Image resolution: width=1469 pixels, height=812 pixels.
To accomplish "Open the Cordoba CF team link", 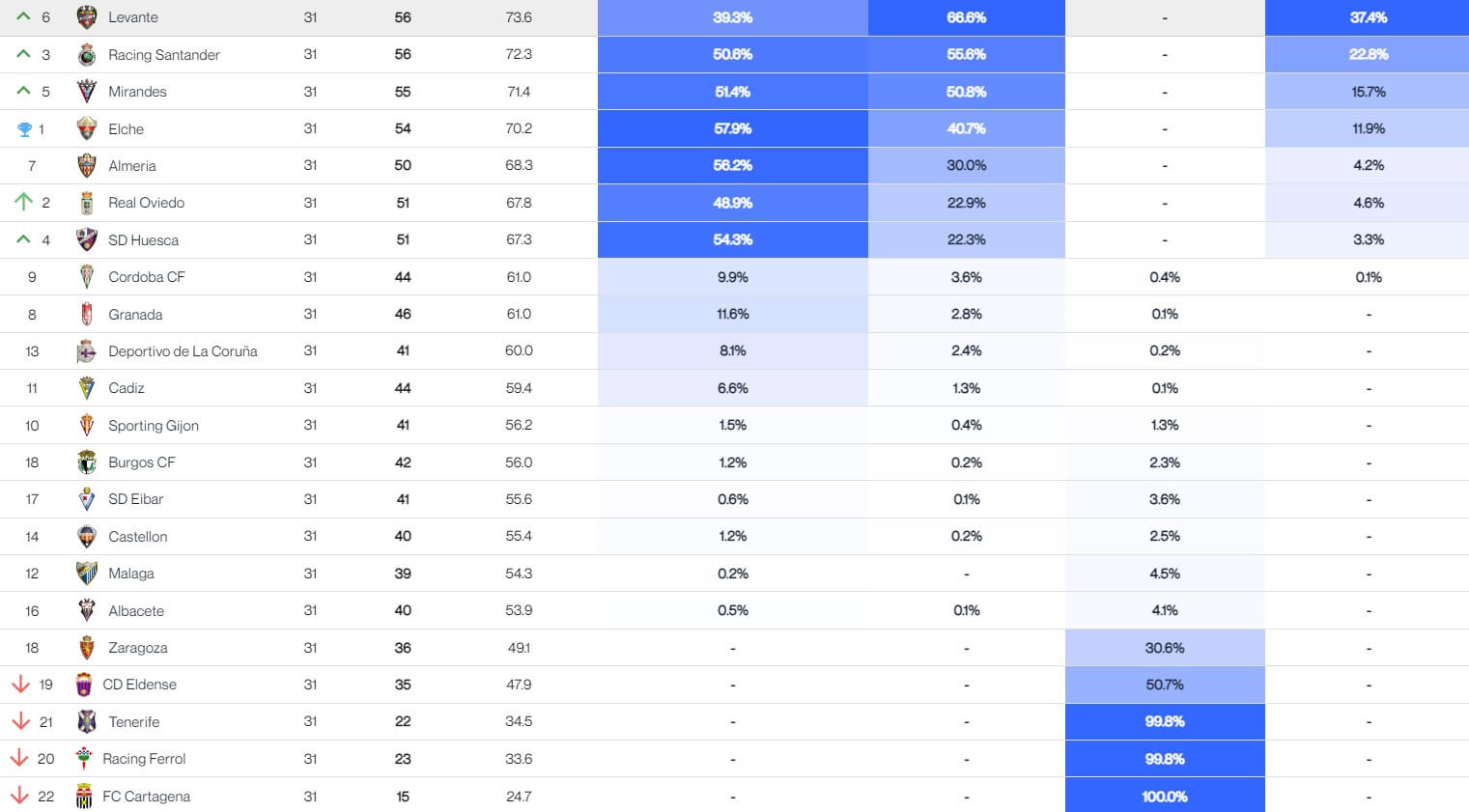I will [x=147, y=277].
